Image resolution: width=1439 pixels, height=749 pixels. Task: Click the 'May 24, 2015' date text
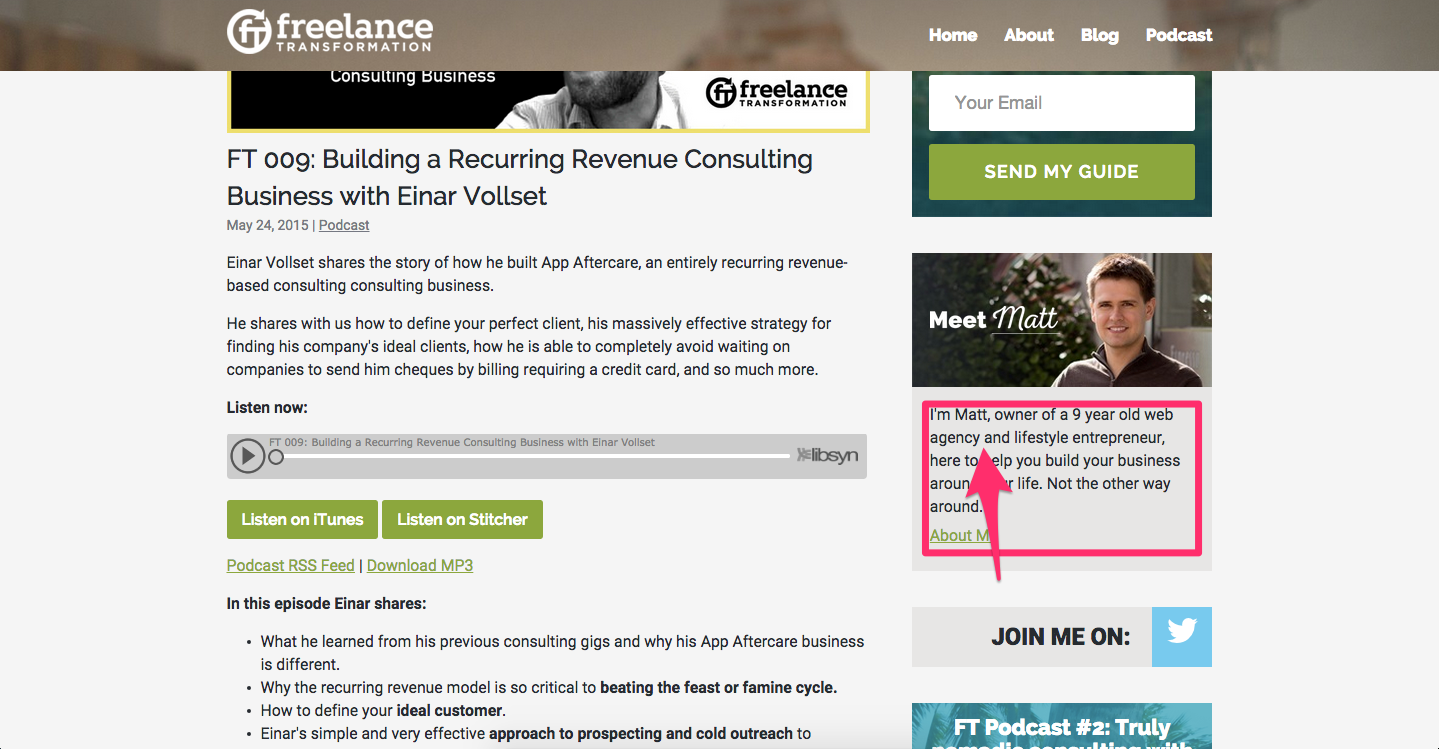tap(267, 226)
